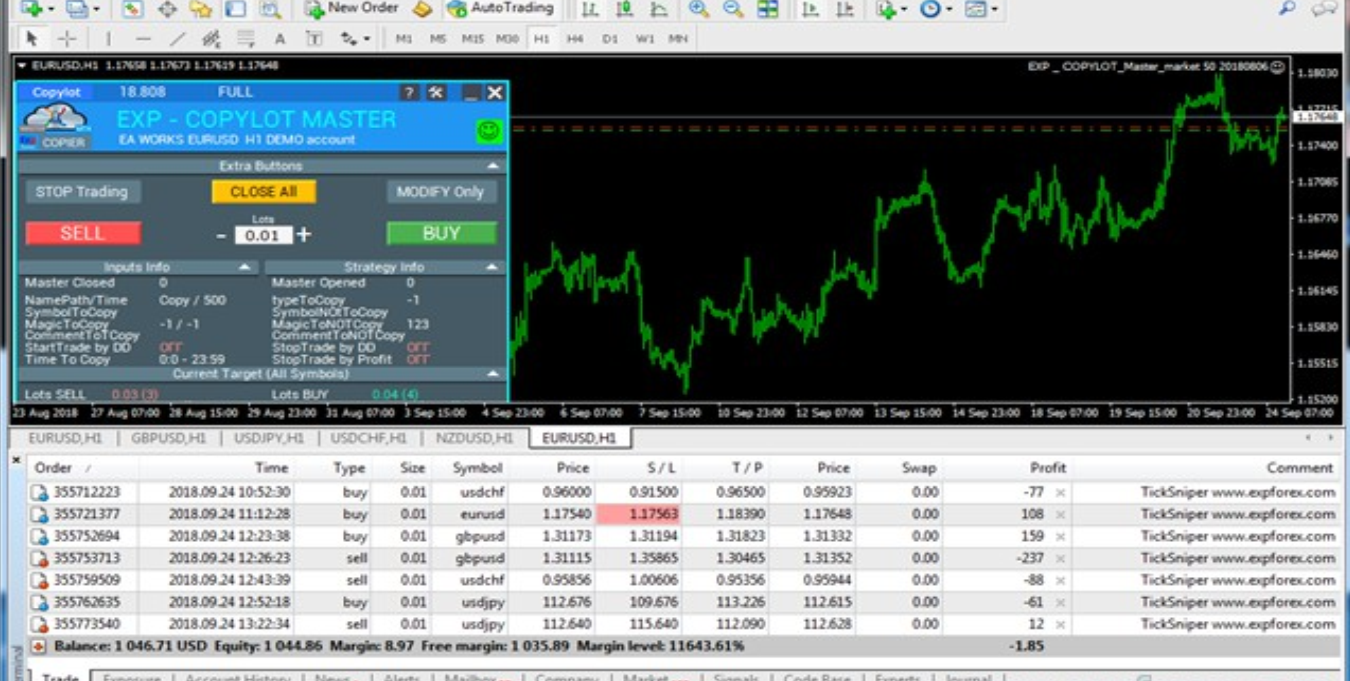Select the text label 'A' tool
The height and width of the screenshot is (681, 1350).
pyautogui.click(x=280, y=39)
